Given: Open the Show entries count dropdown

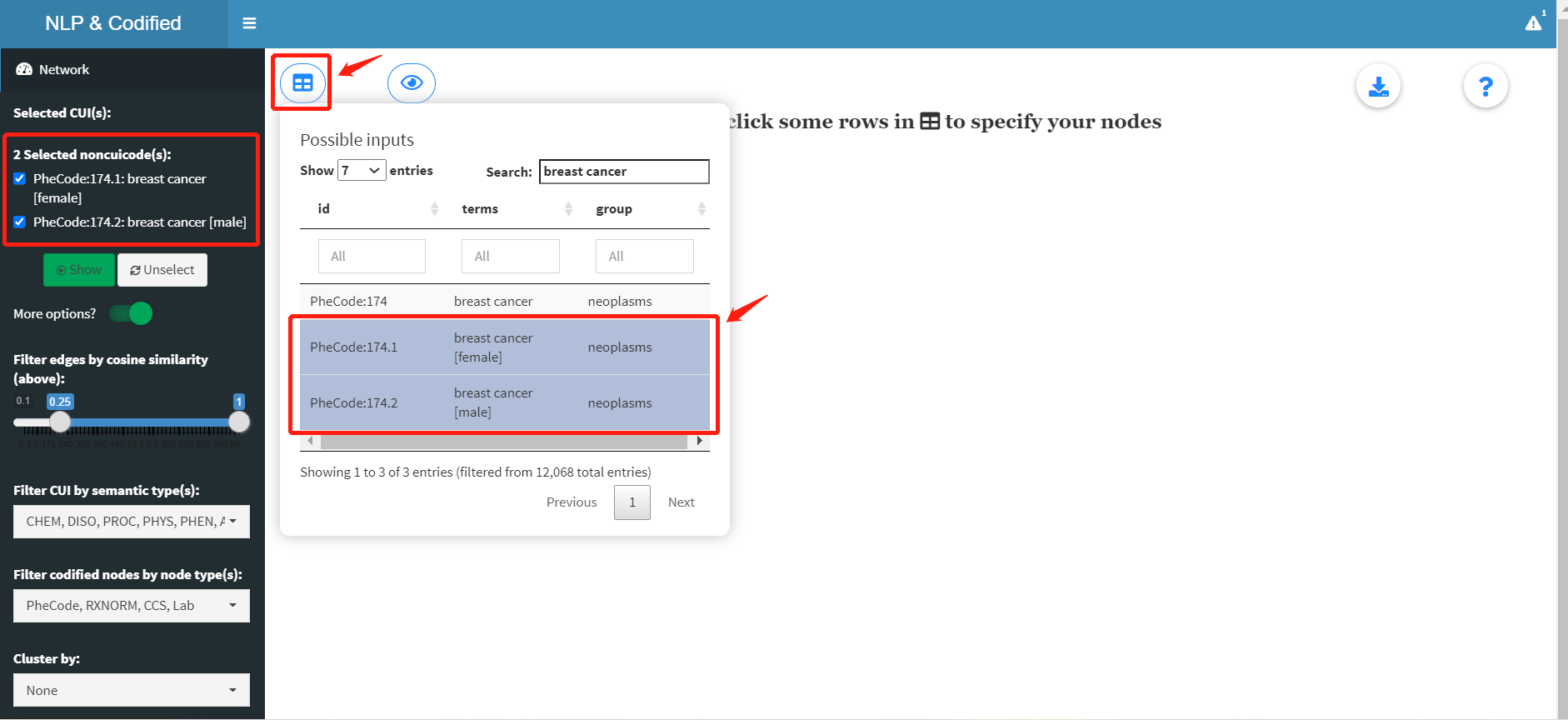Looking at the screenshot, I should pos(361,171).
